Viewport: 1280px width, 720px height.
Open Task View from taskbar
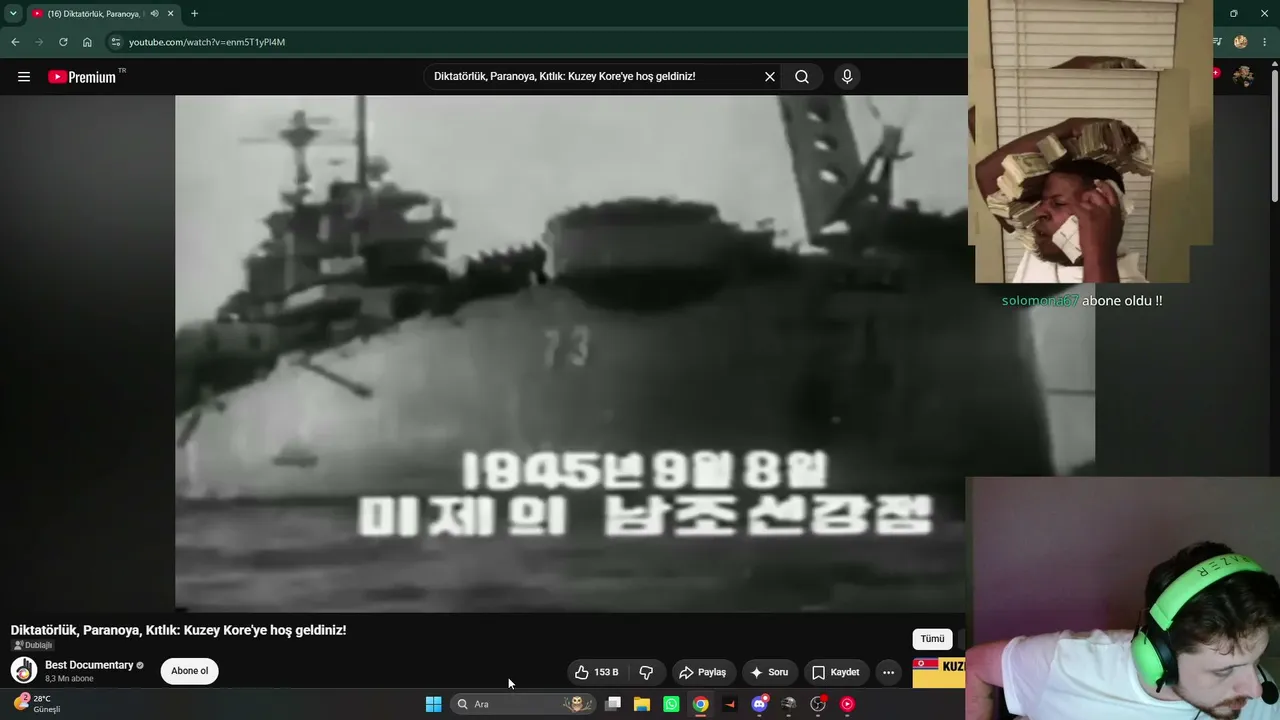pyautogui.click(x=613, y=704)
